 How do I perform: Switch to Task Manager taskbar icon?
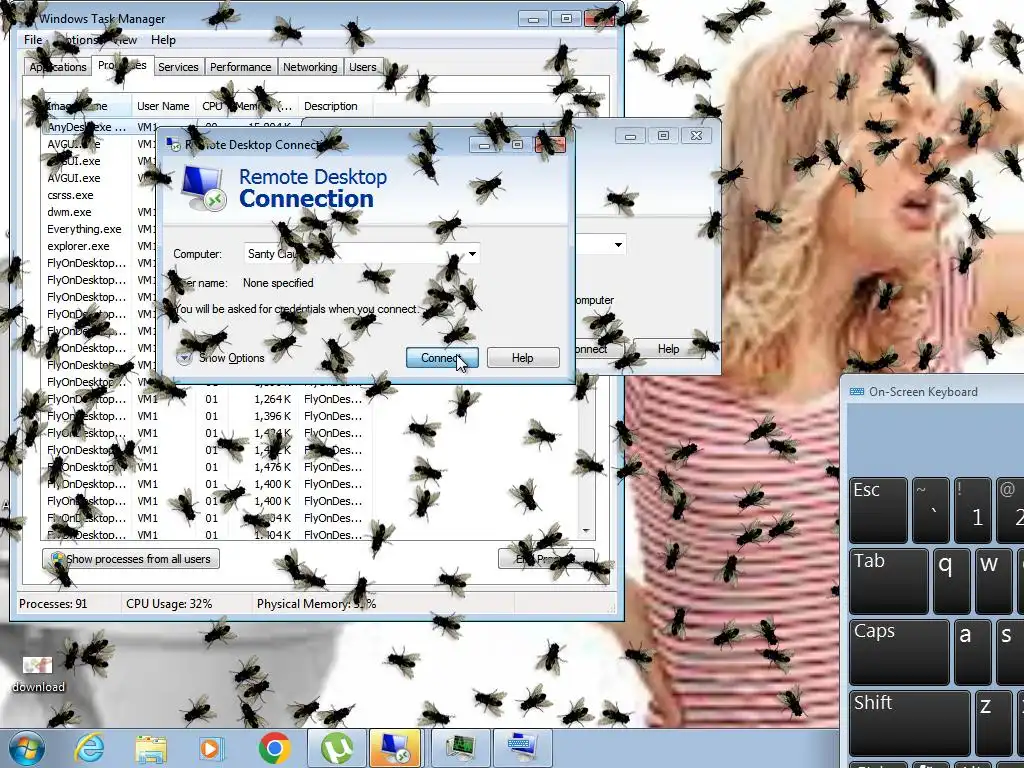460,748
